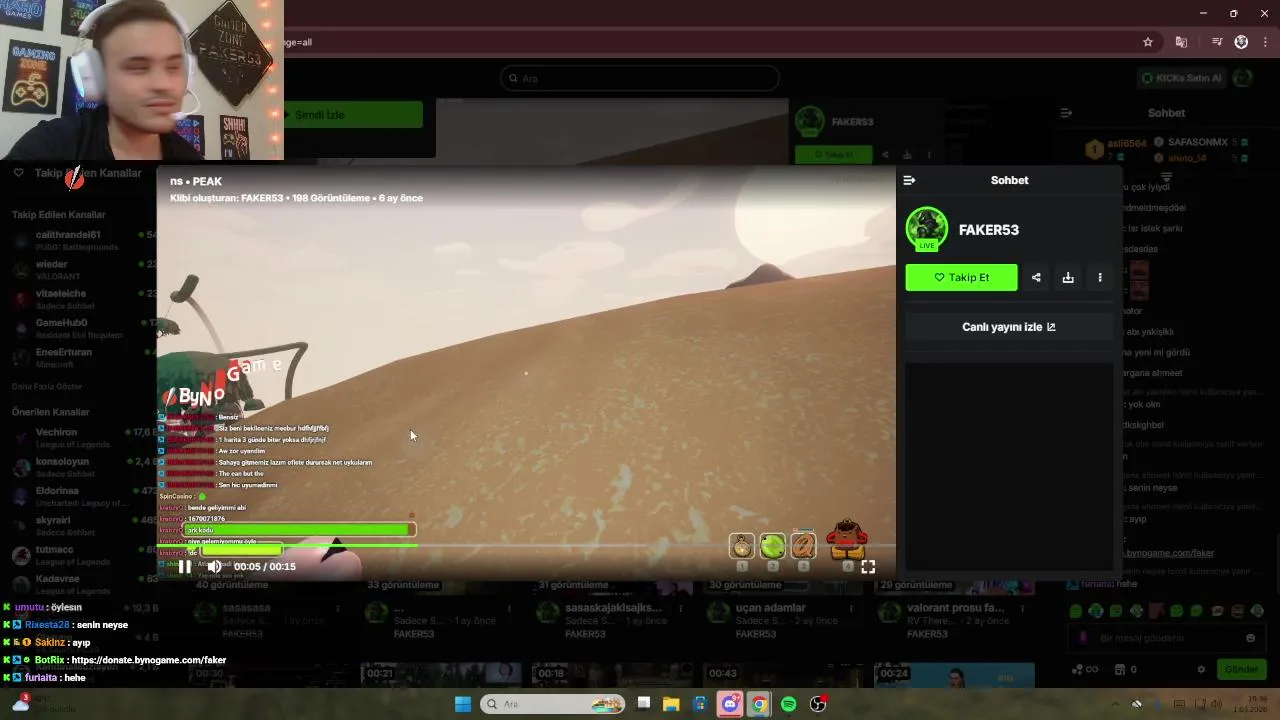Screen dimensions: 1280x720
Task: Bookmark this page with the star icon
Action: click(x=1148, y=42)
